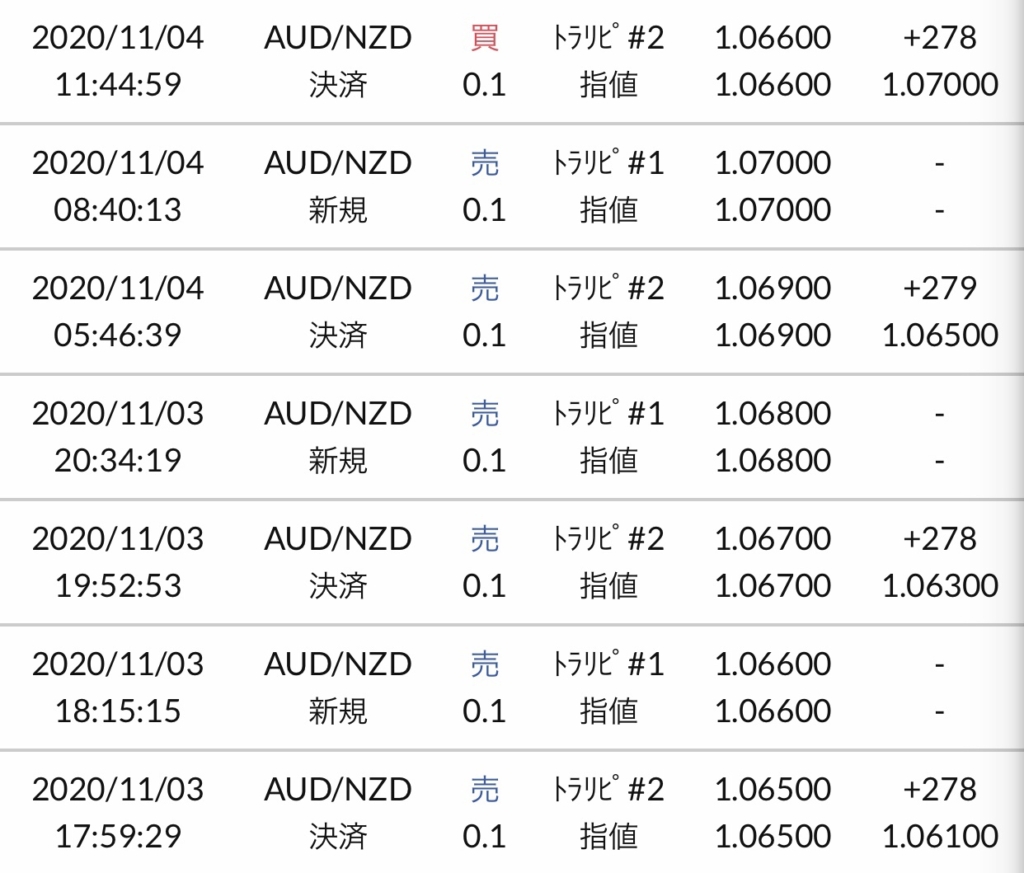Open the 2020/11/04 11:44:59 trade row
The image size is (1024, 873).
point(512,61)
